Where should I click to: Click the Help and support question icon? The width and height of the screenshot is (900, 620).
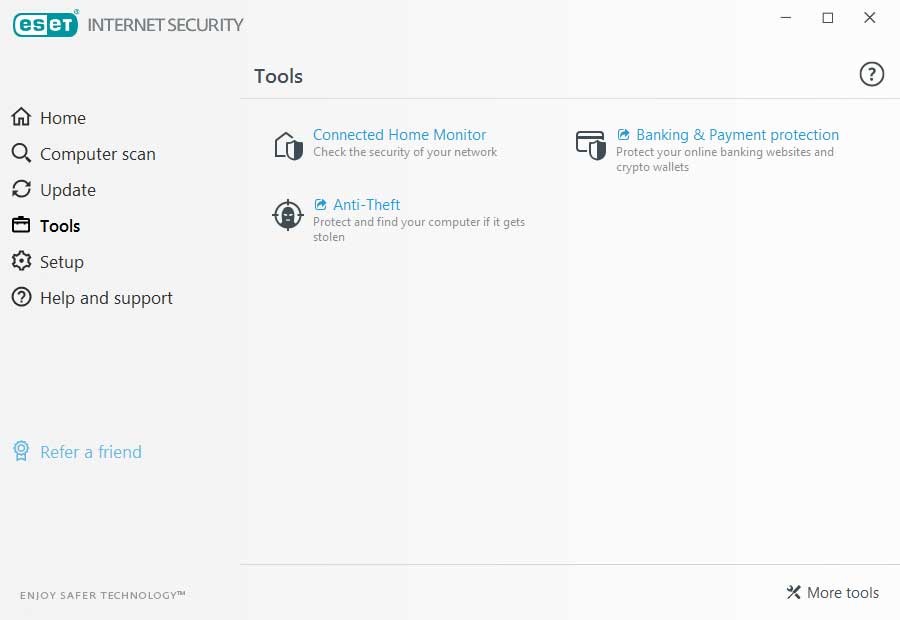tap(21, 297)
